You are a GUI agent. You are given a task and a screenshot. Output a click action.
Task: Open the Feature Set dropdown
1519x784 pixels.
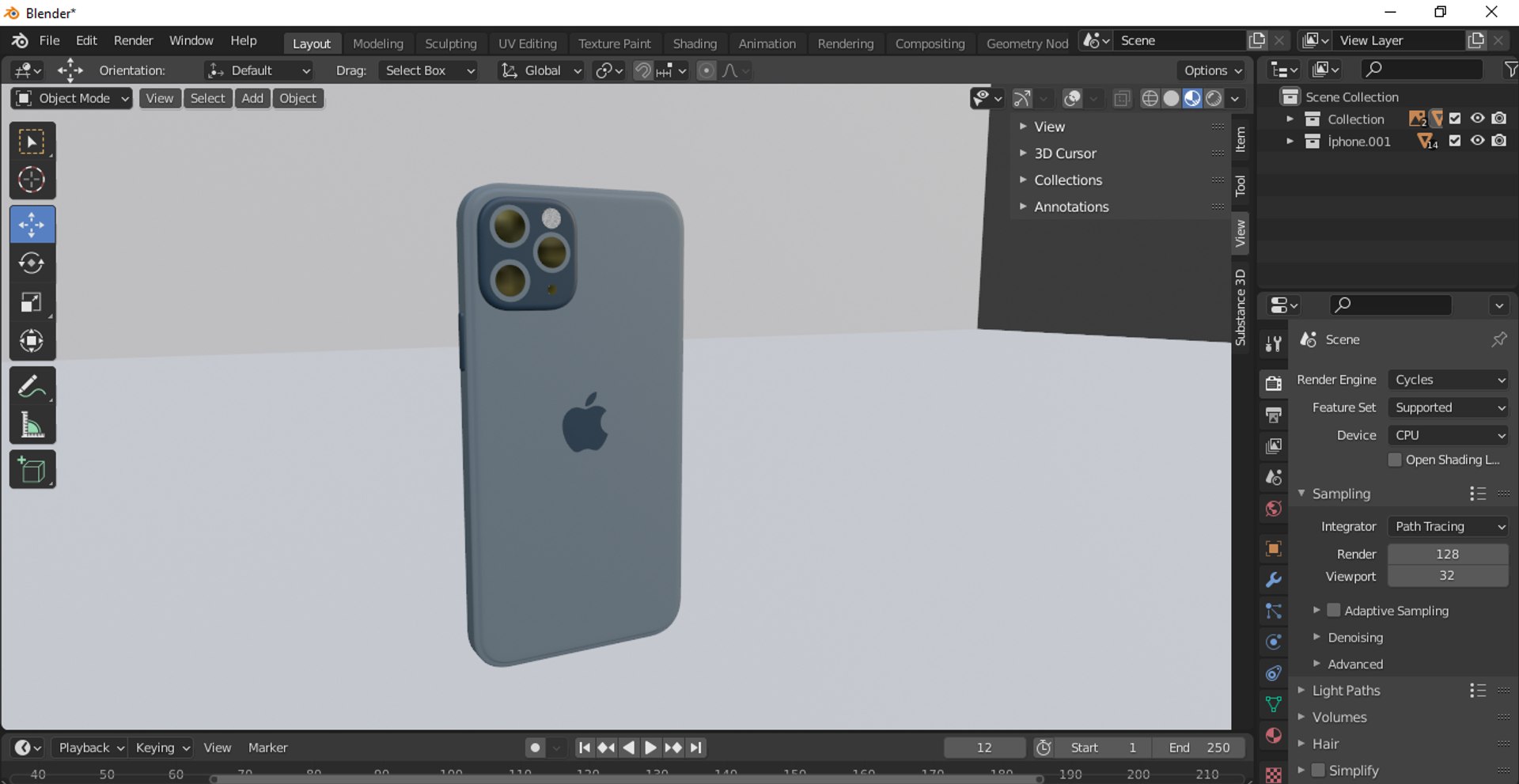pos(1448,407)
